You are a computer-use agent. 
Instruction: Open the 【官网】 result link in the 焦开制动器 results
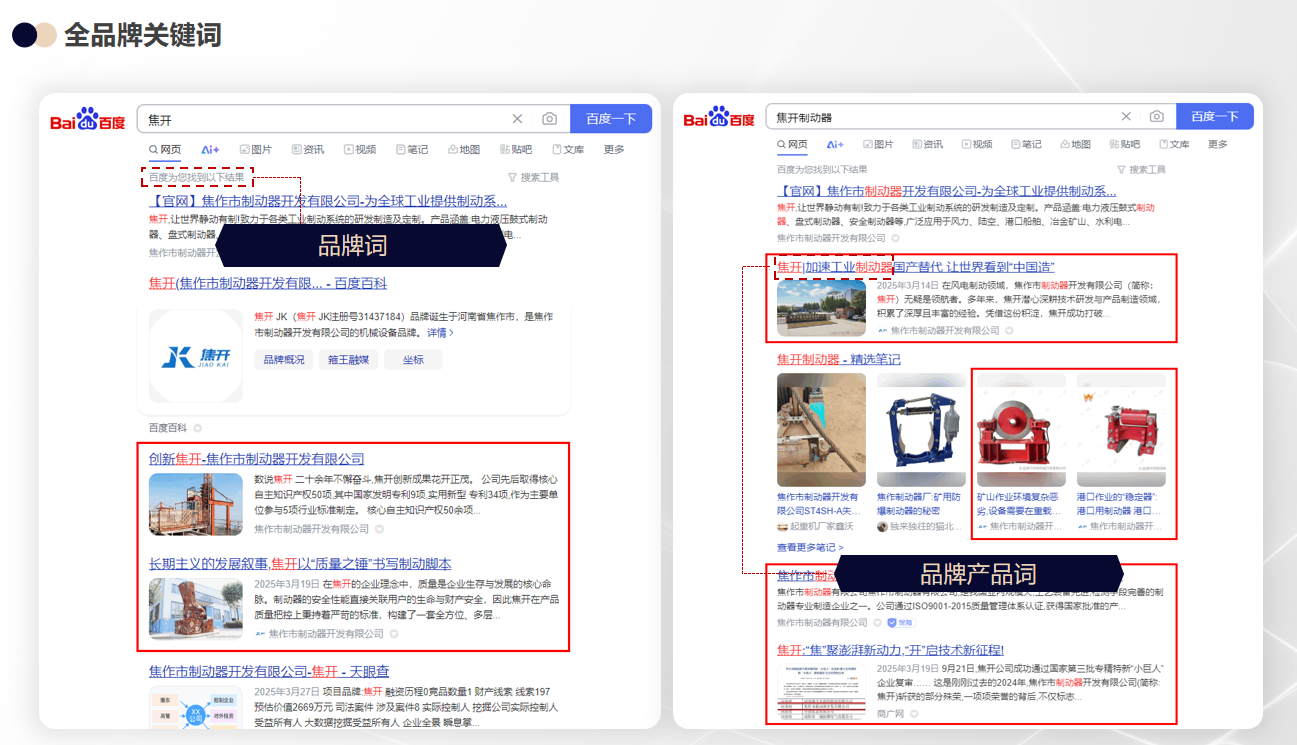coord(947,191)
